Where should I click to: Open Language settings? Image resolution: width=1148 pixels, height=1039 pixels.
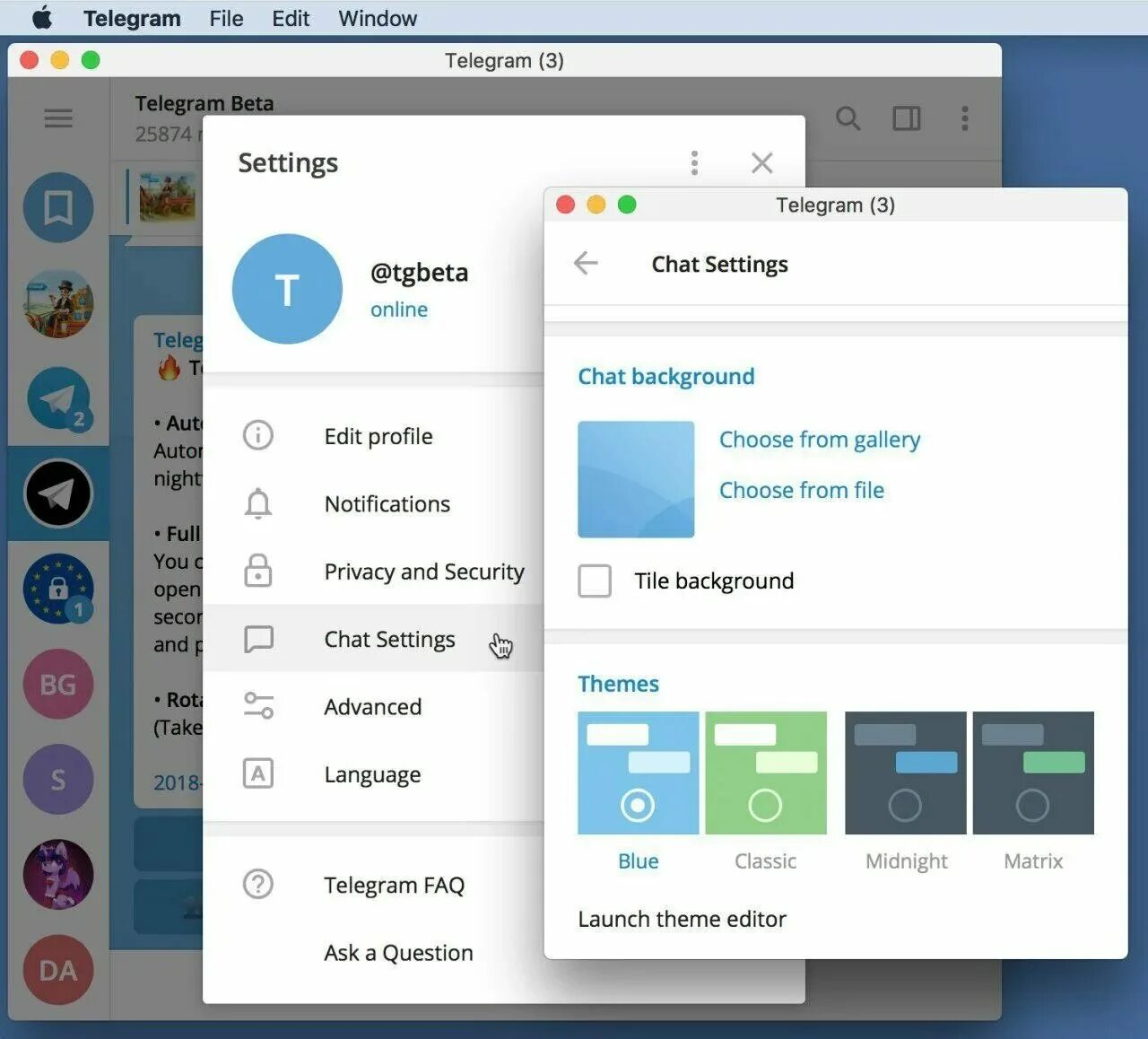click(373, 774)
